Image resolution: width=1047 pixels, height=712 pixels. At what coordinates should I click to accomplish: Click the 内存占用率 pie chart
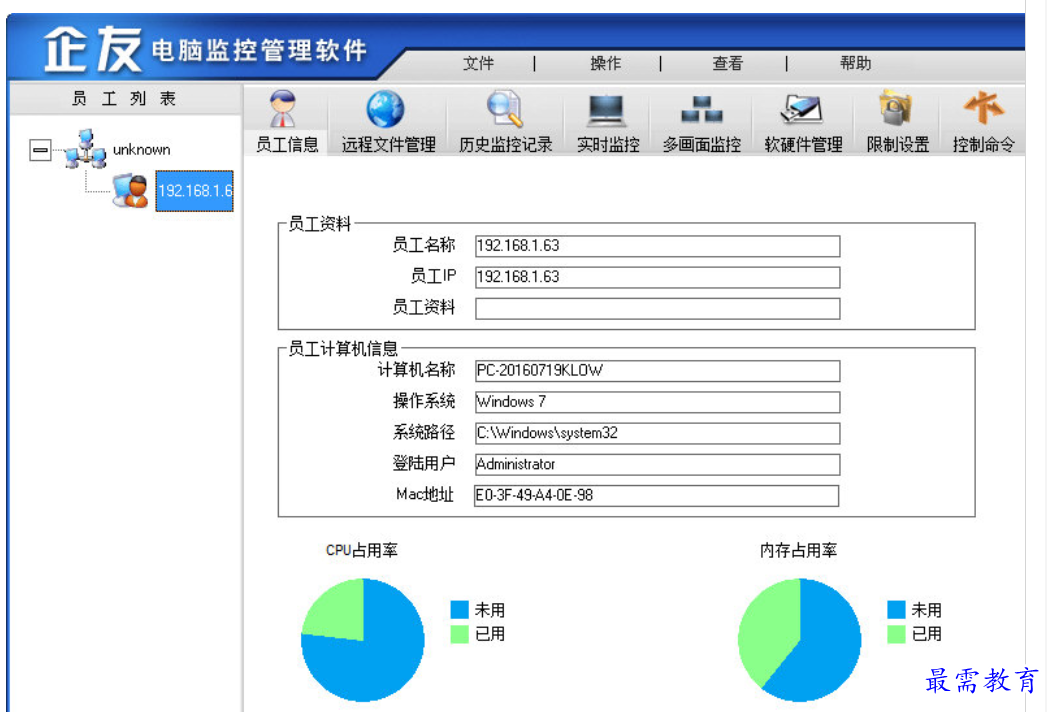pyautogui.click(x=799, y=640)
